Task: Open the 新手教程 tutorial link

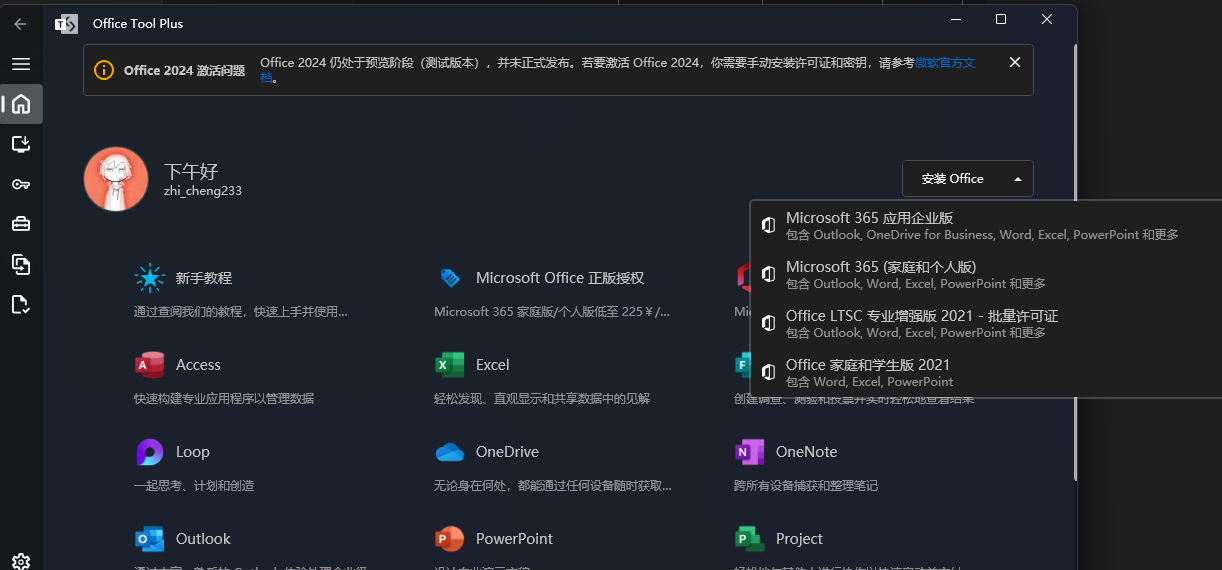Action: [204, 278]
